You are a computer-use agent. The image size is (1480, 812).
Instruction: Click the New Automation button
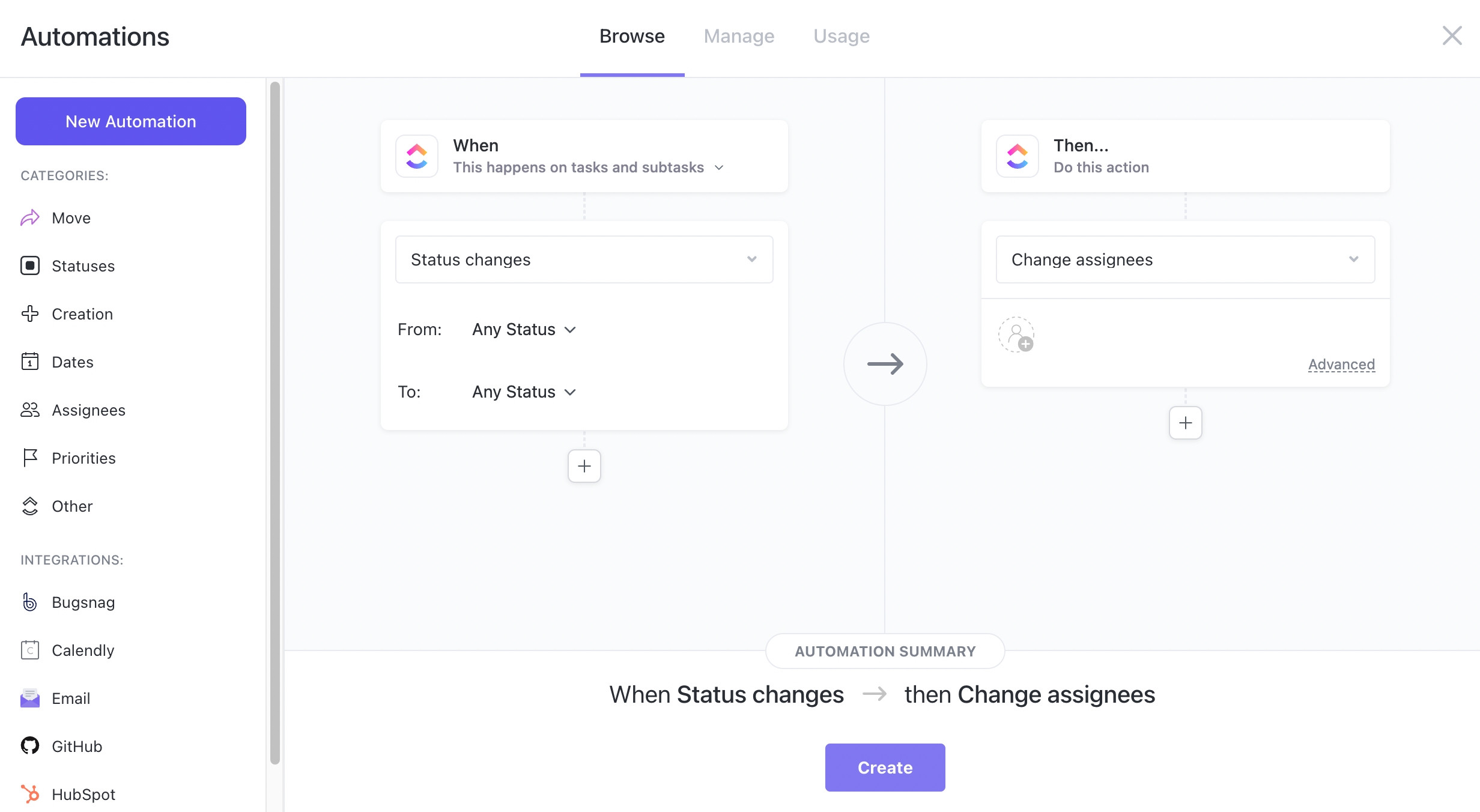pos(130,121)
